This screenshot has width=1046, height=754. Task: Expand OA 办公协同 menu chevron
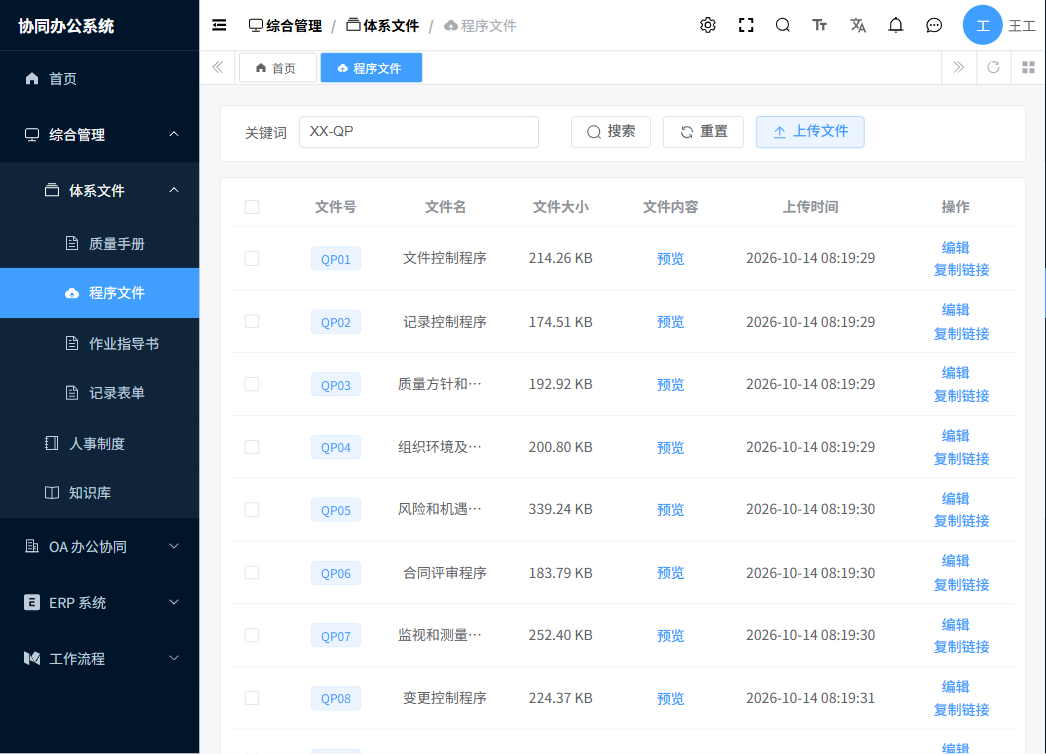pos(174,546)
